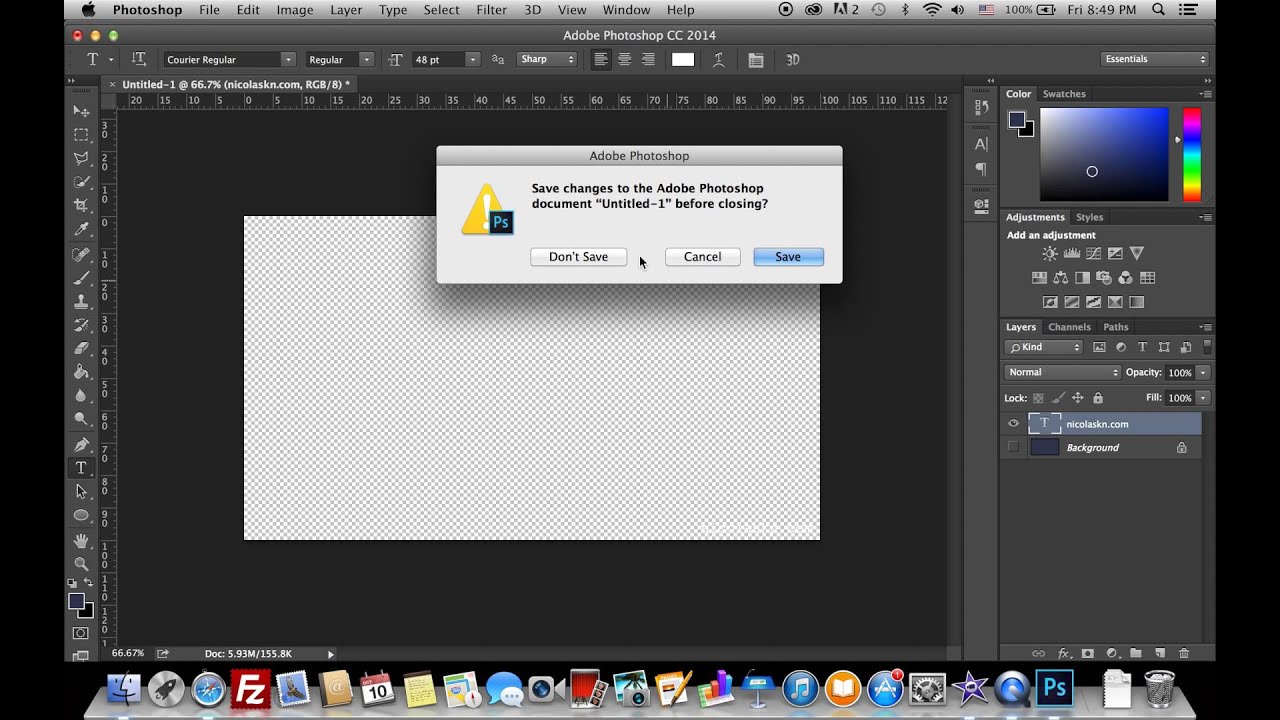This screenshot has width=1280, height=720.
Task: Click the Save button in dialog
Action: coord(788,257)
